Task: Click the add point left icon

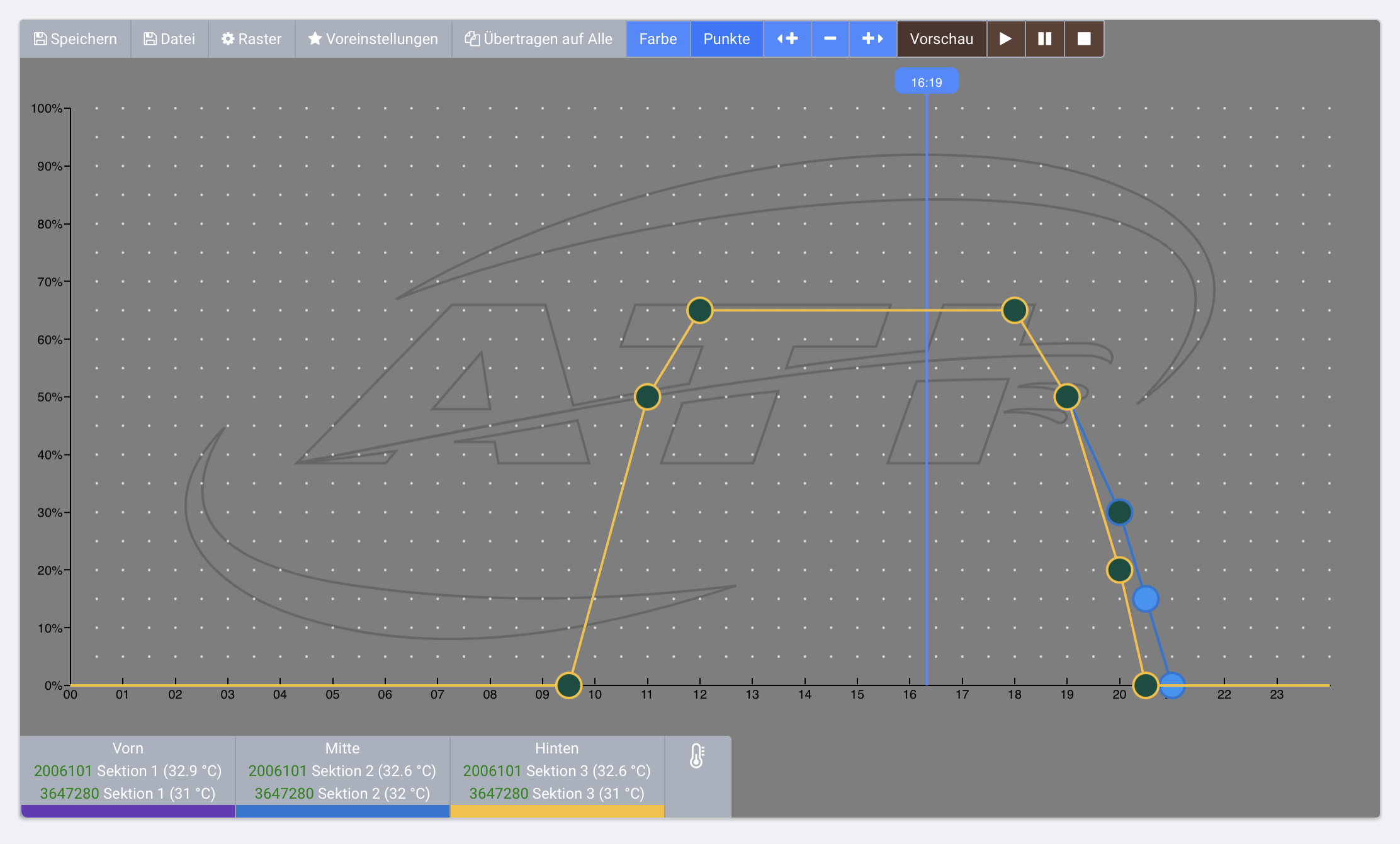Action: [787, 39]
